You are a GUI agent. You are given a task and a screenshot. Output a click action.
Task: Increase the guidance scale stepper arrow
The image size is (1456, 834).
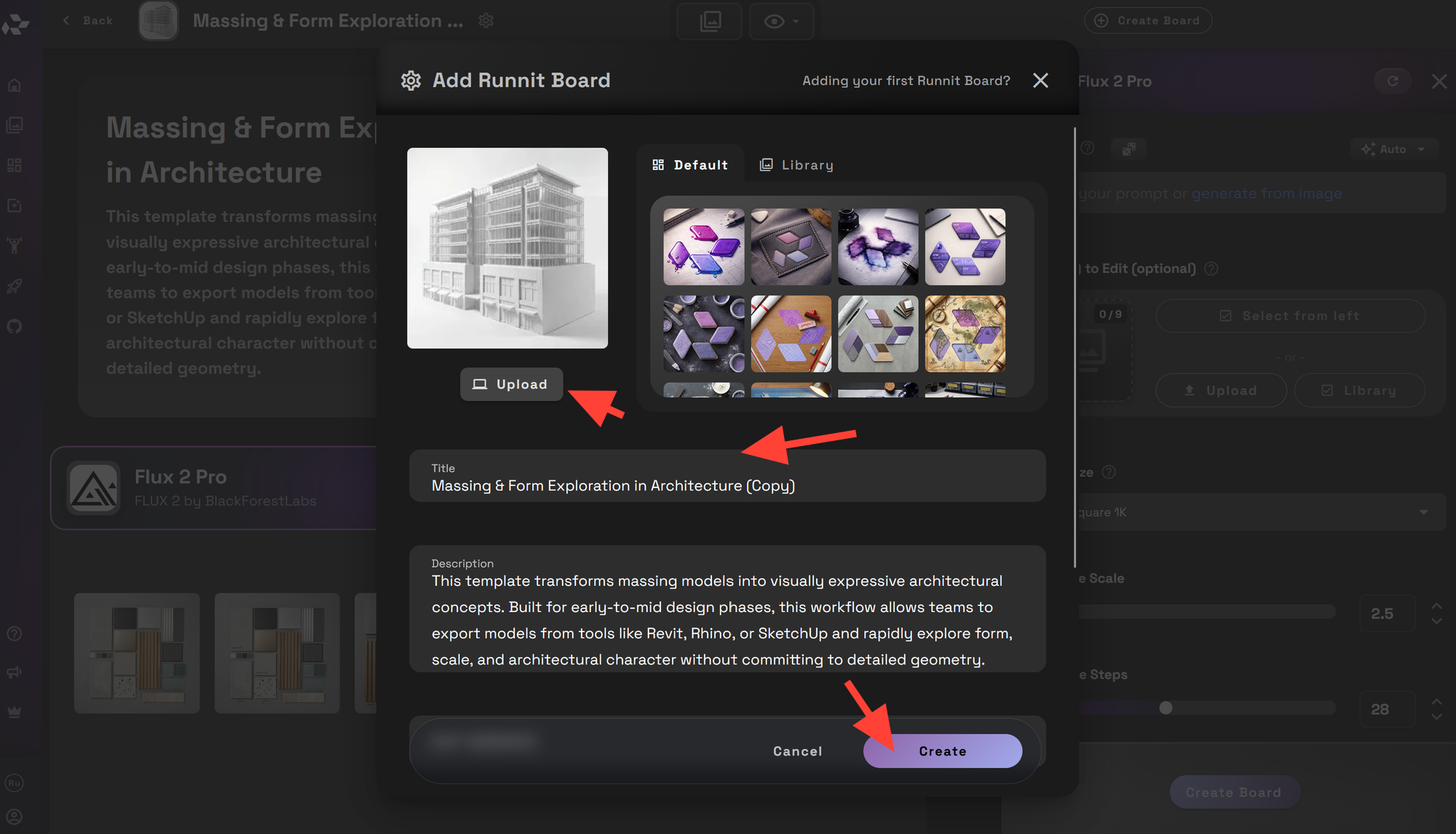tap(1436, 605)
